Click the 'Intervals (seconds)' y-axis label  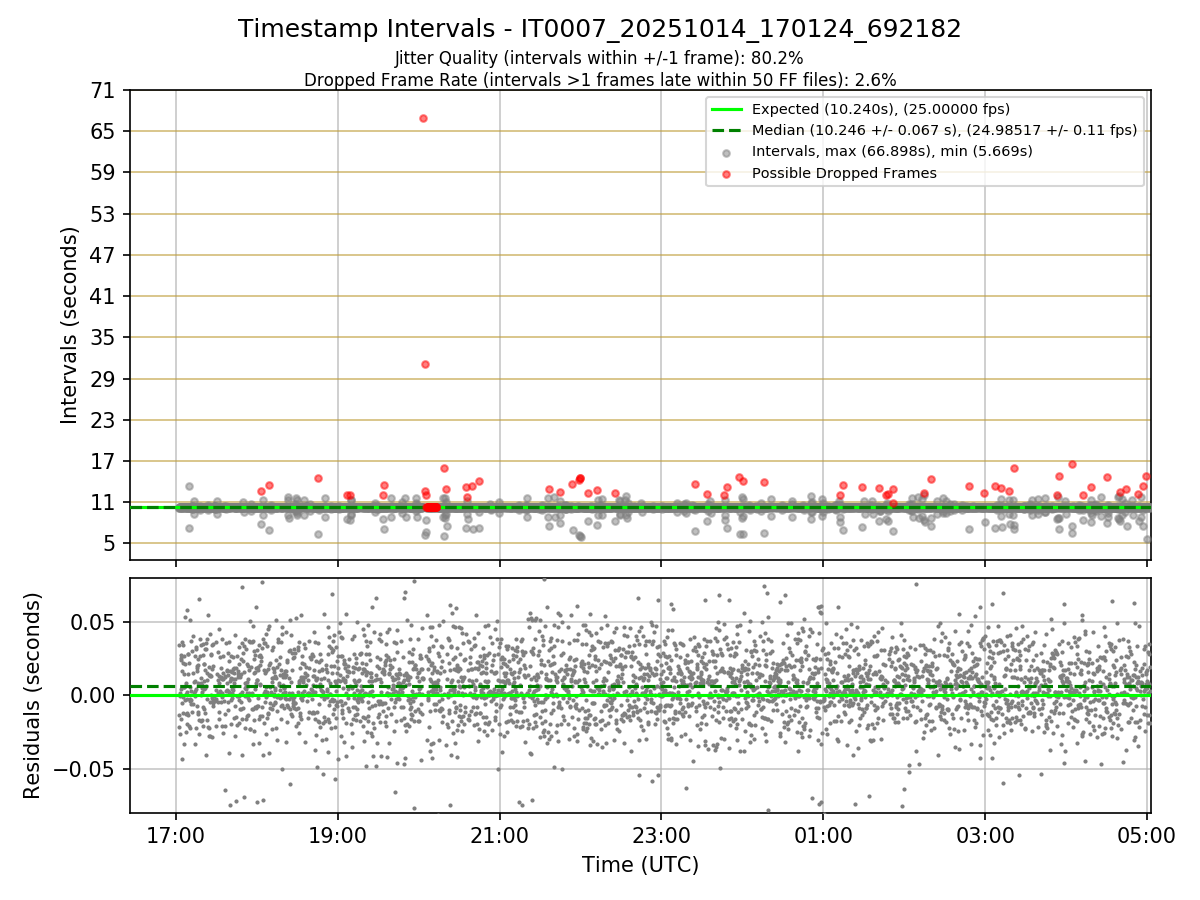[69, 325]
